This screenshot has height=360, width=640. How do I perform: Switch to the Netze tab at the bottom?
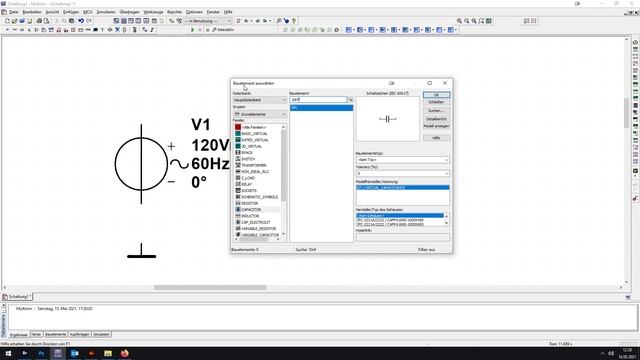pos(36,334)
